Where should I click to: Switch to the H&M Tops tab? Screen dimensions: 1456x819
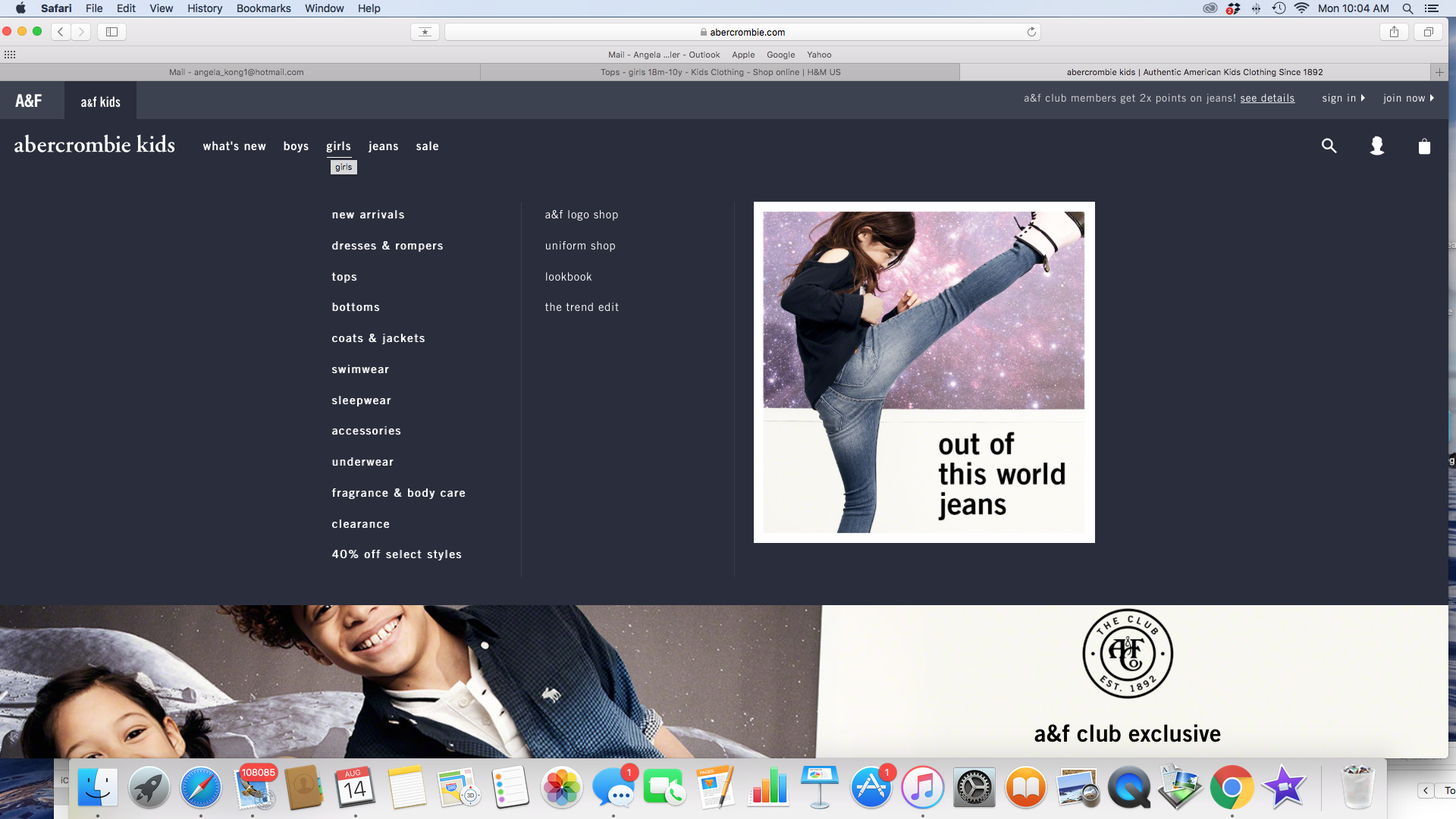[x=720, y=72]
